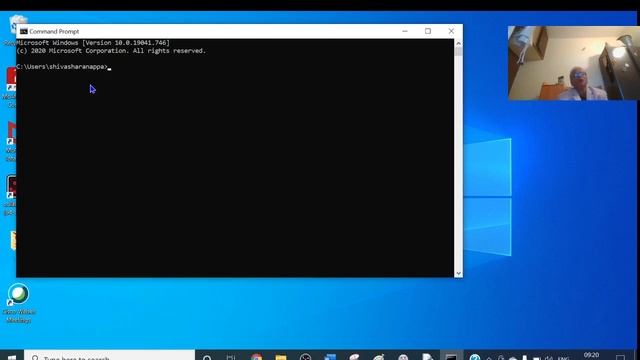640x360 pixels.
Task: Select the Cisco Webex Meetings desktop shortcut
Action: tap(19, 303)
